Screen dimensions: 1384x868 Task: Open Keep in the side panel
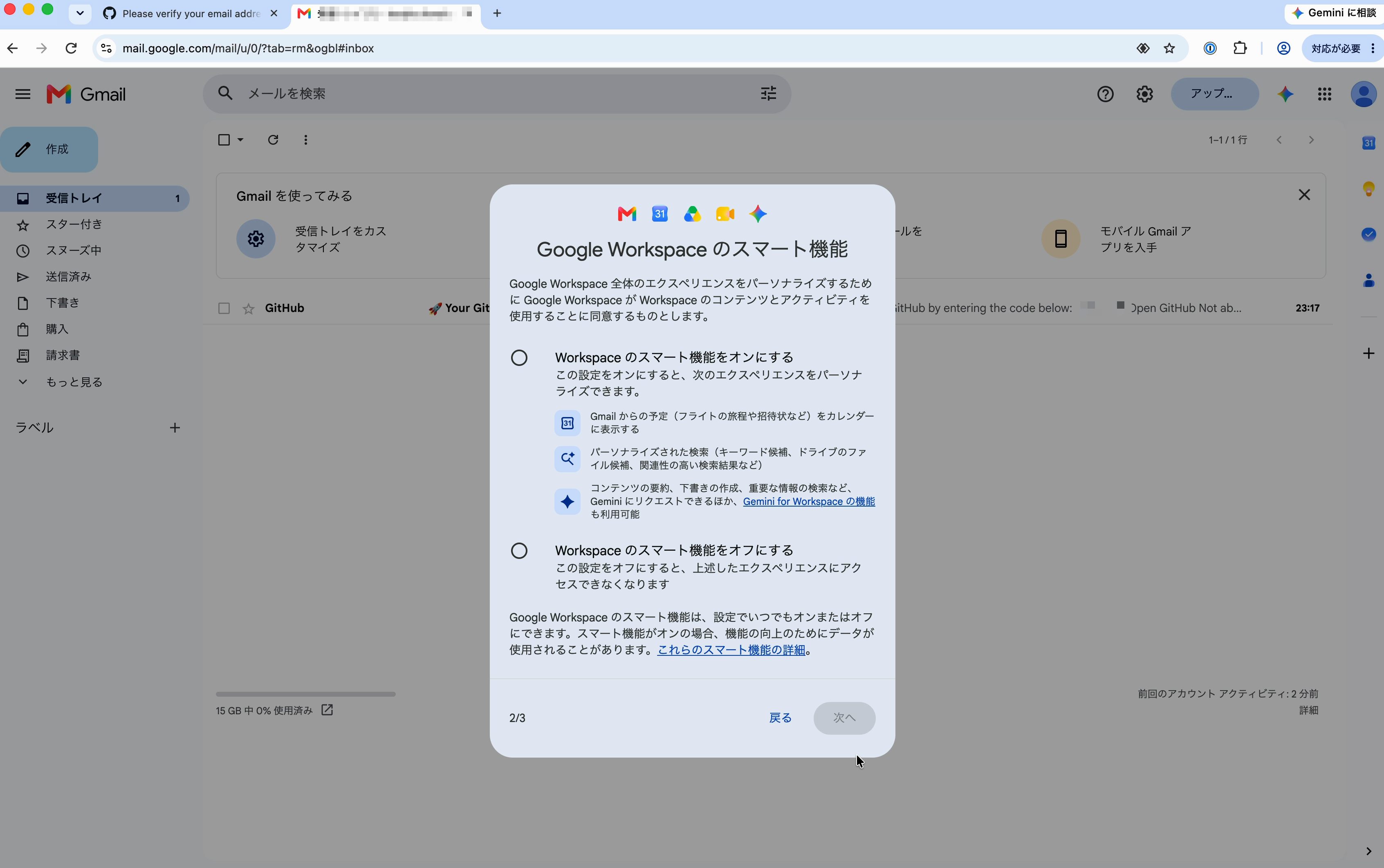click(1368, 188)
